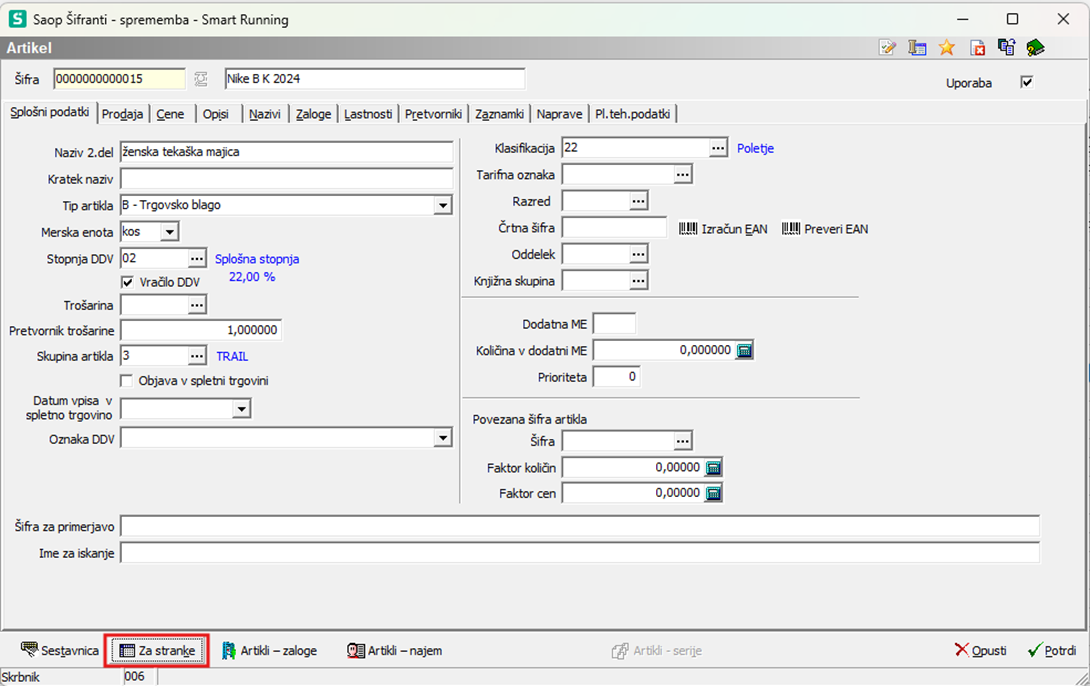This screenshot has width=1090, height=686.
Task: Switch to the Cene tab
Action: tap(170, 114)
